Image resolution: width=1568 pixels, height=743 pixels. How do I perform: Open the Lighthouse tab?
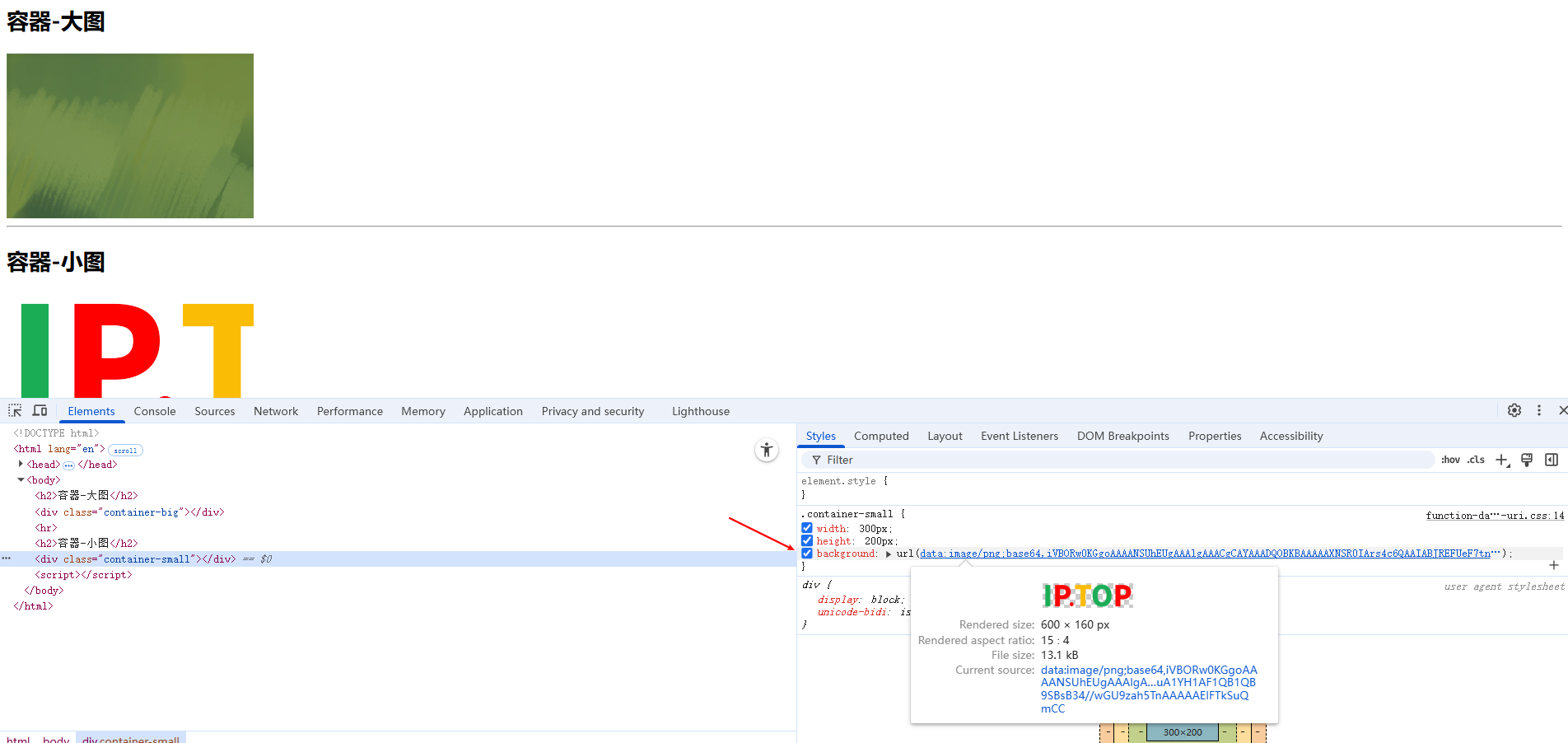coord(701,411)
